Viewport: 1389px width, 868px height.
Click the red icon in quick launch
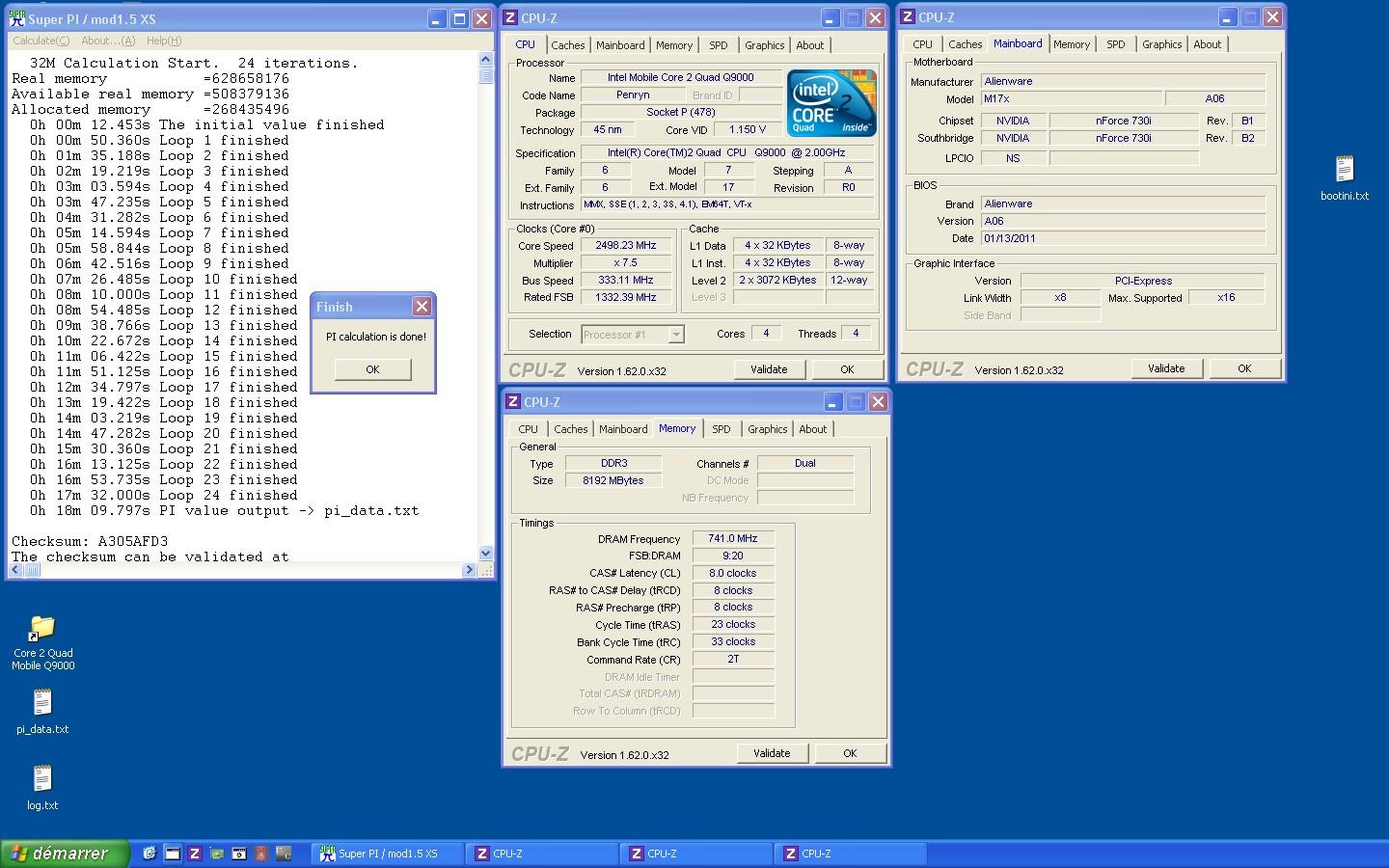260,854
